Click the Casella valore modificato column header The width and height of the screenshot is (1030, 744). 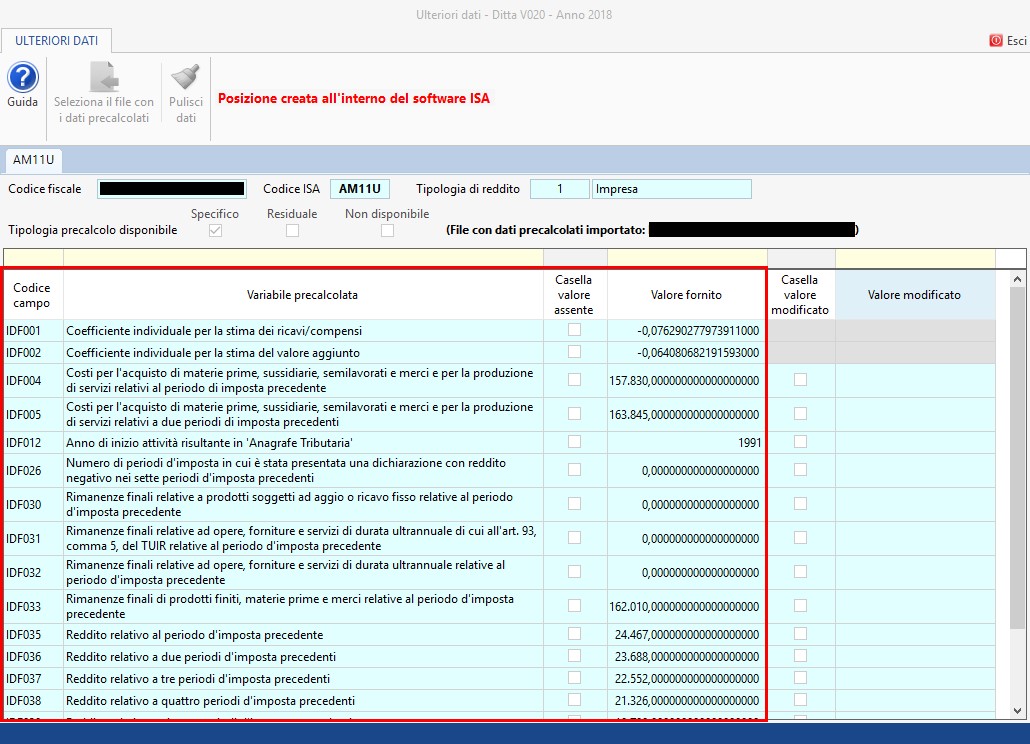(800, 295)
